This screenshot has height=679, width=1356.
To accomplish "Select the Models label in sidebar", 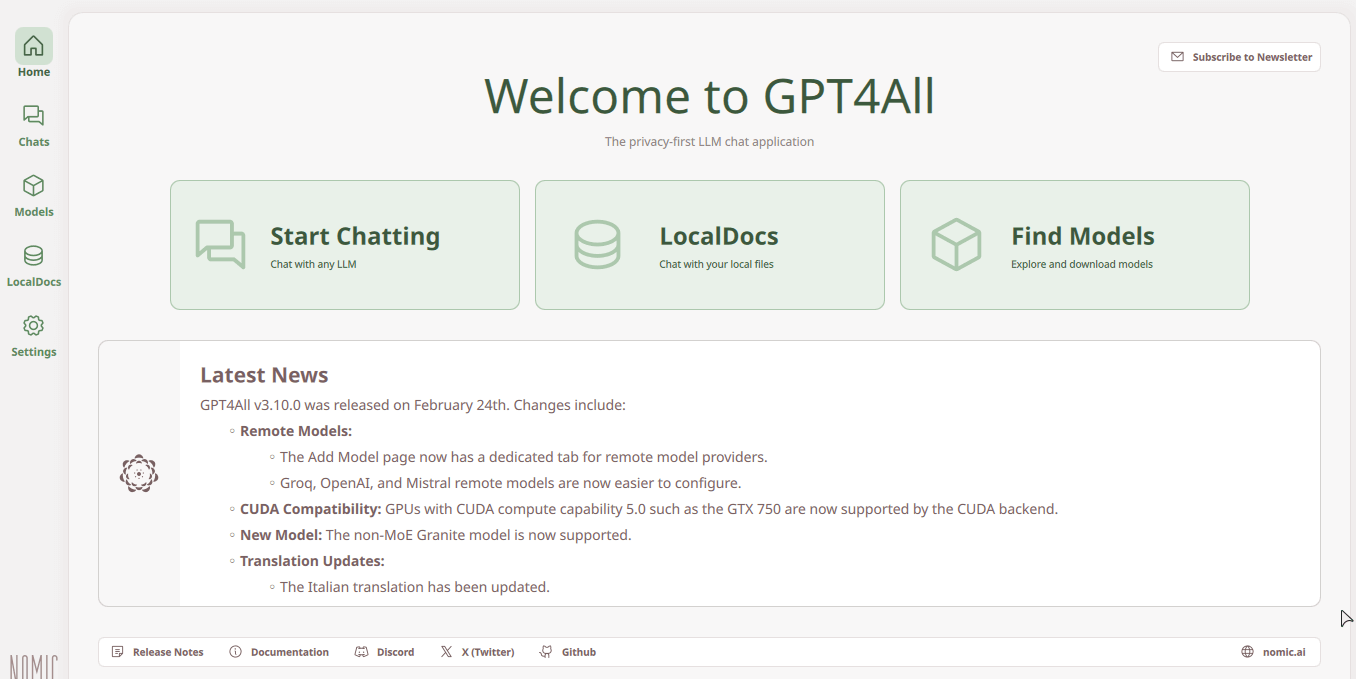I will point(34,212).
